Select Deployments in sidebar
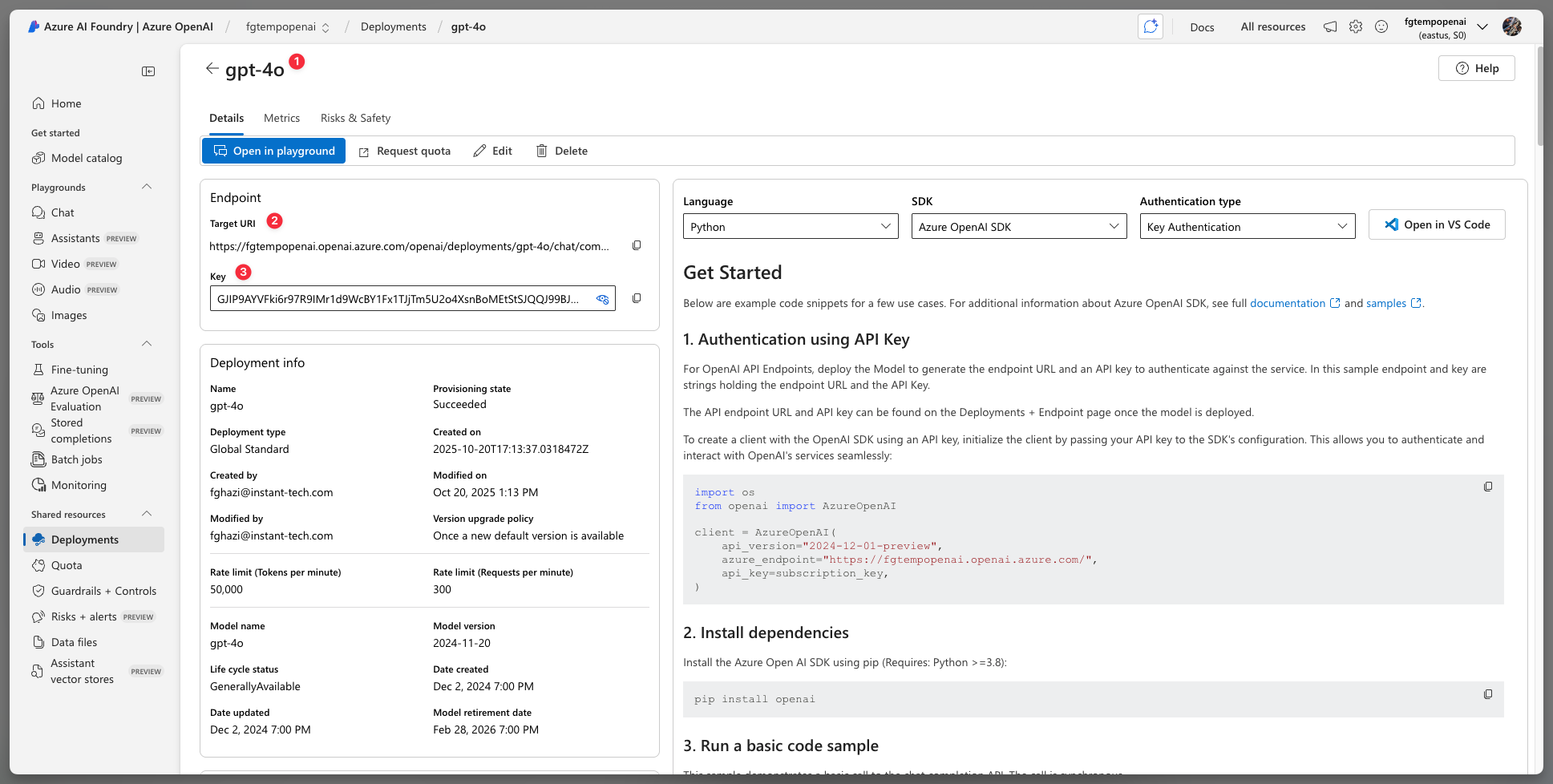 coord(94,540)
